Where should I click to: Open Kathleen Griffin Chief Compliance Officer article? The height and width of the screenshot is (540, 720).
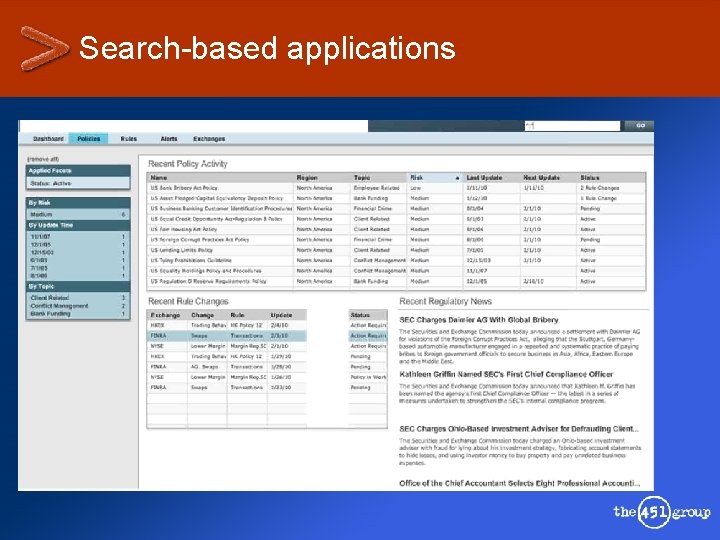(x=506, y=374)
